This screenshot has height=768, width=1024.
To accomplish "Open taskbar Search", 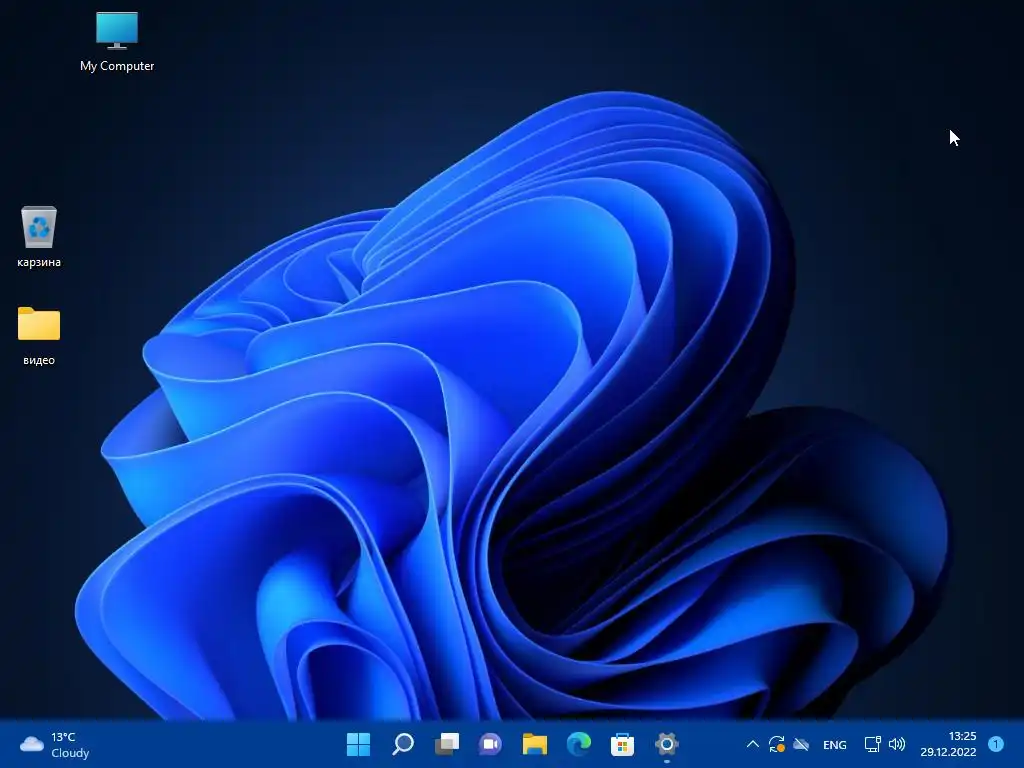I will (x=403, y=744).
